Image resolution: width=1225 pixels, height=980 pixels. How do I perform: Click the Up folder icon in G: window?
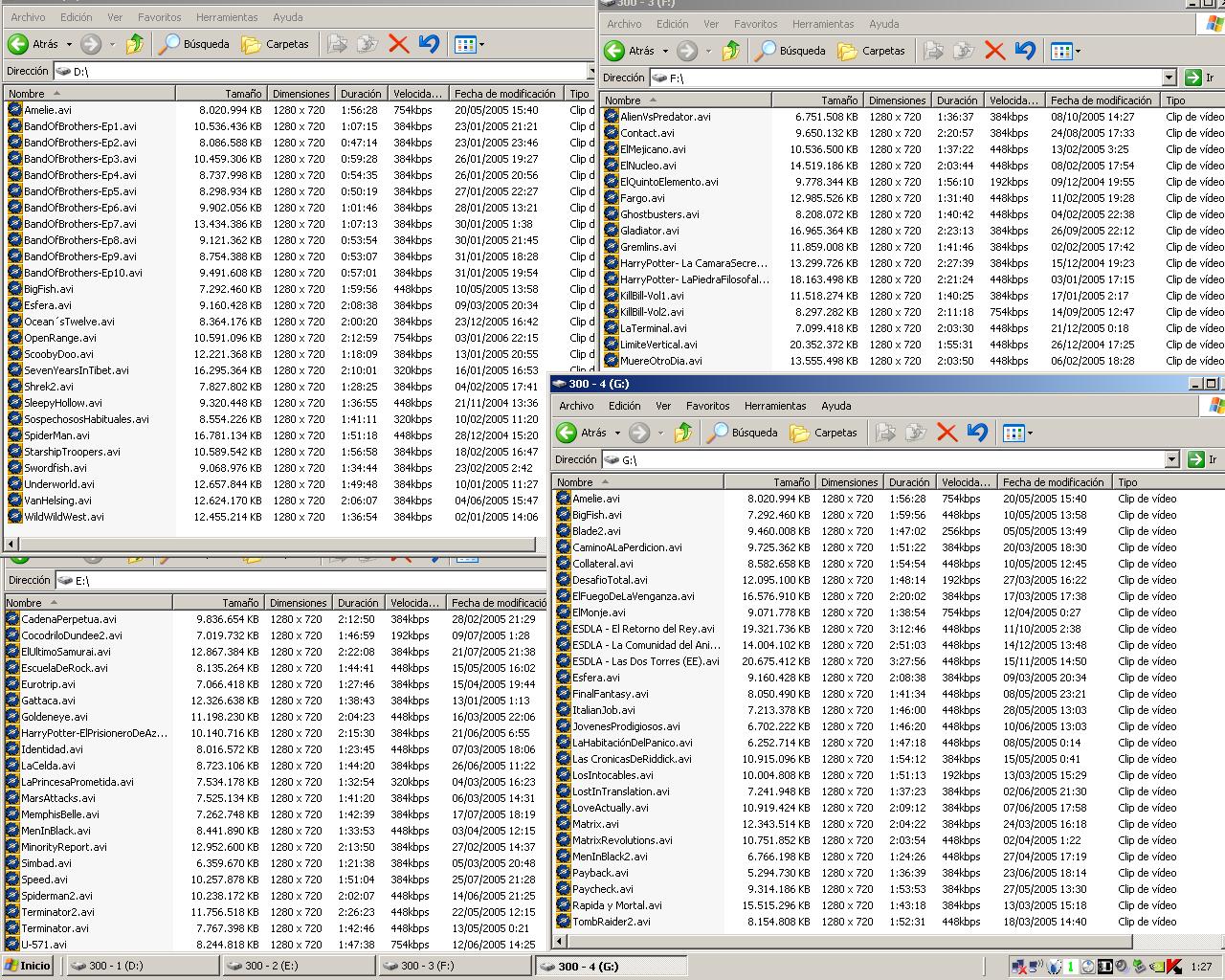tap(682, 433)
